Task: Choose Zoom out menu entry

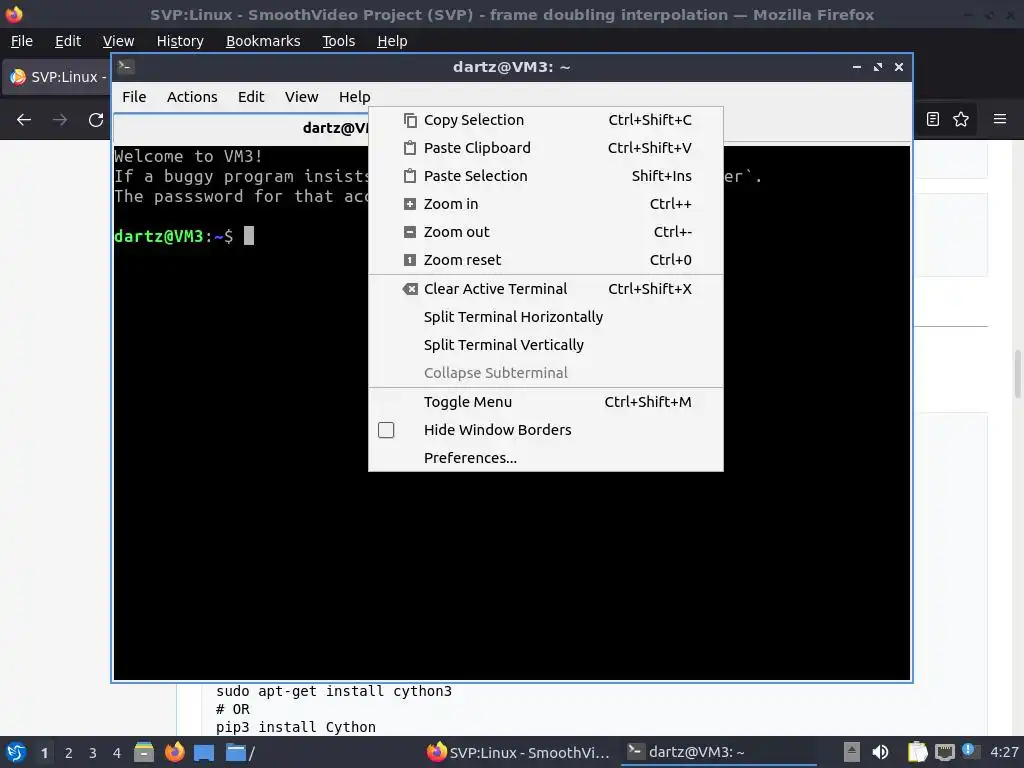Action: 546,232
